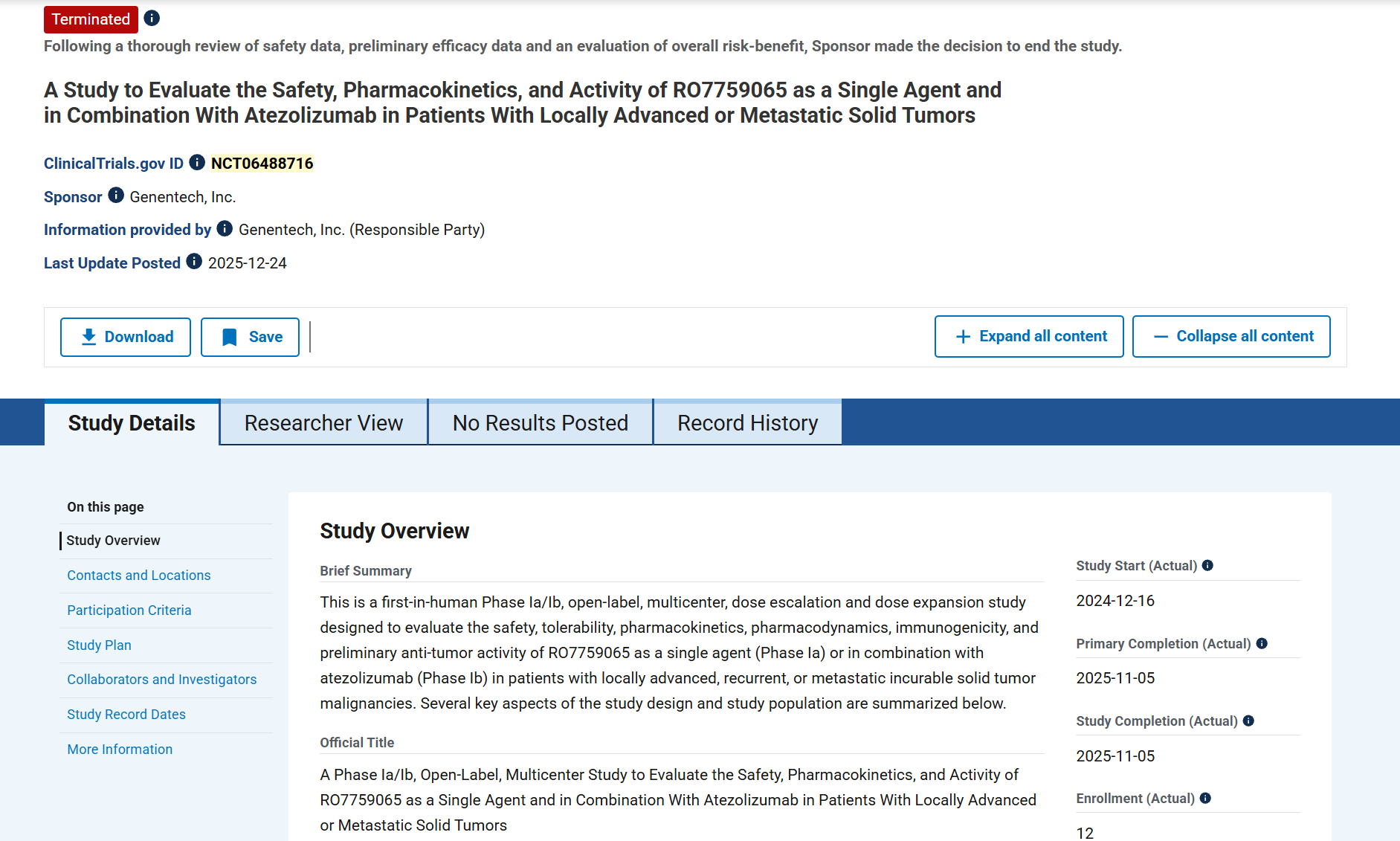The height and width of the screenshot is (841, 1400).
Task: Navigate to Study Record Dates
Action: [126, 715]
